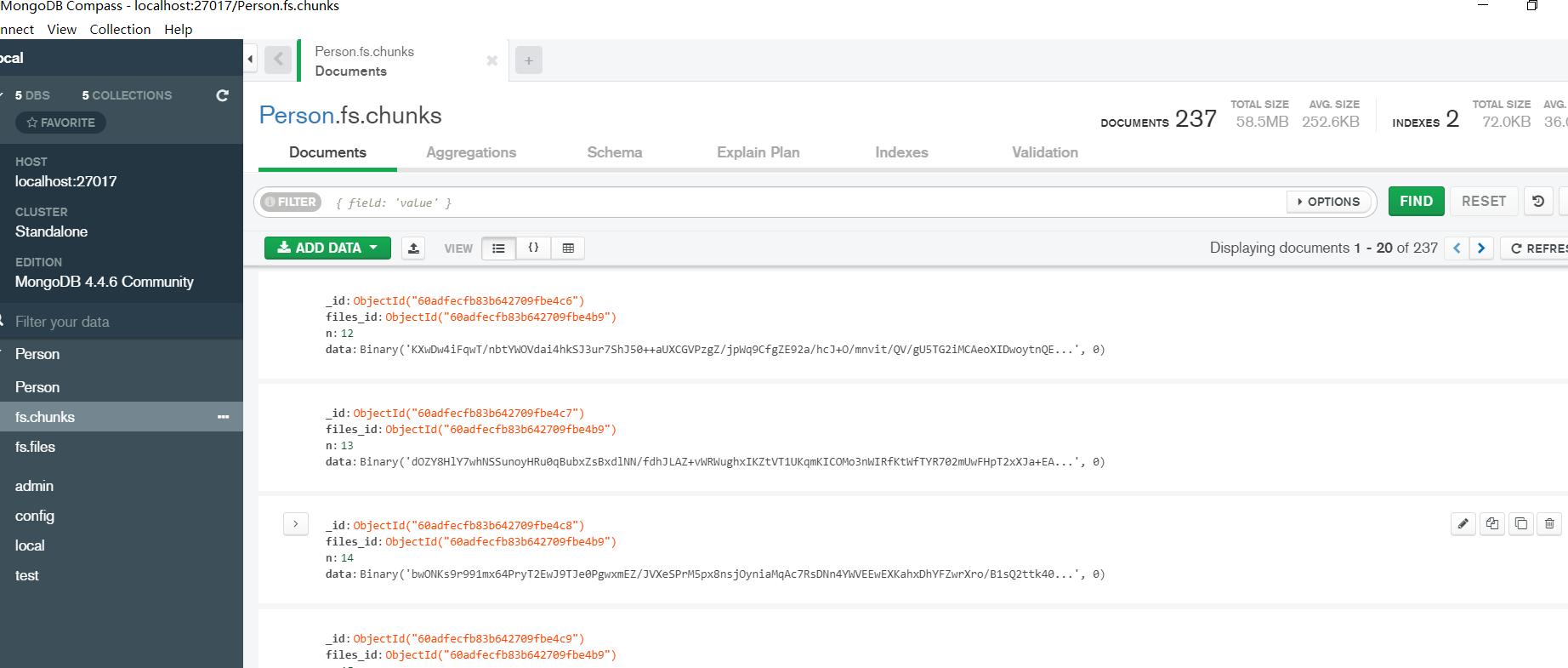The width and height of the screenshot is (1568, 668).
Task: Open the Schema tab
Action: point(615,152)
